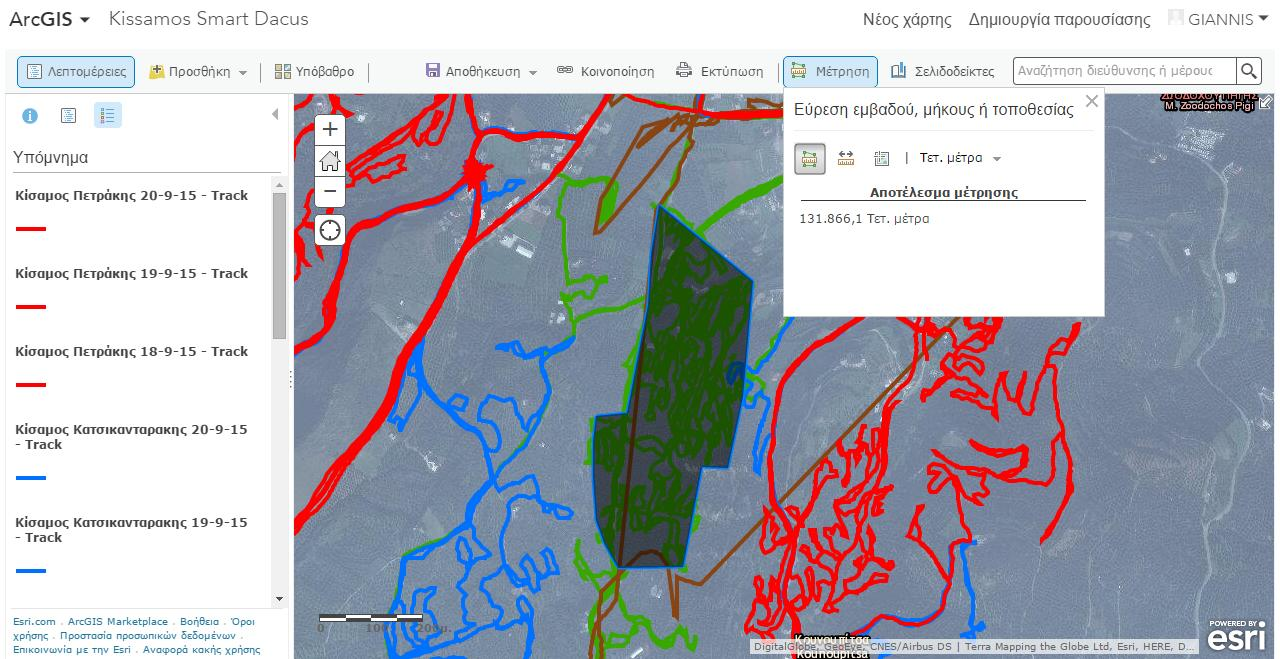This screenshot has width=1280, height=659.
Task: Open Αναφορά κακής χρήσης link
Action: click(201, 650)
